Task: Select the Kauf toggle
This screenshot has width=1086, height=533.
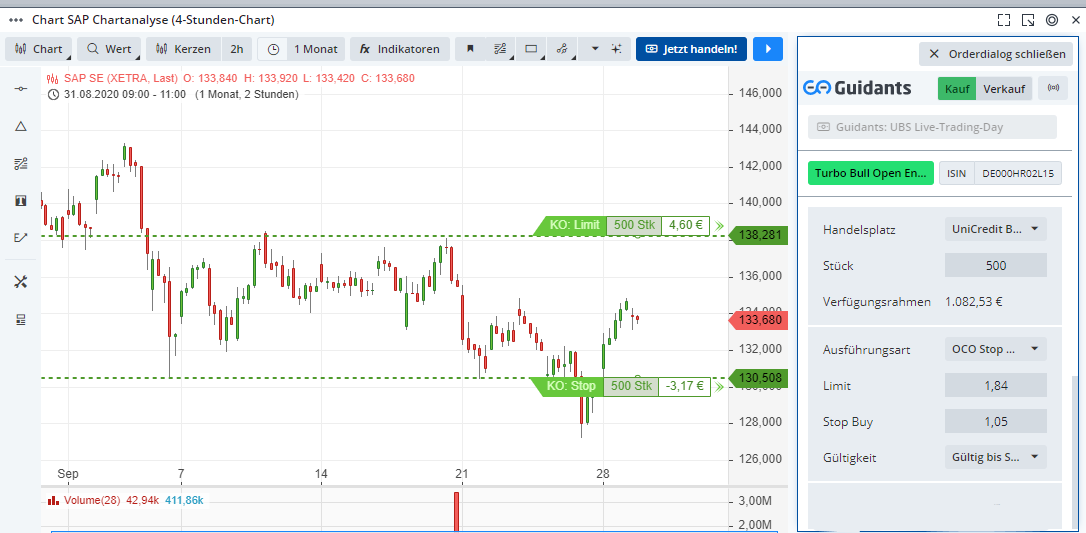Action: (x=956, y=89)
